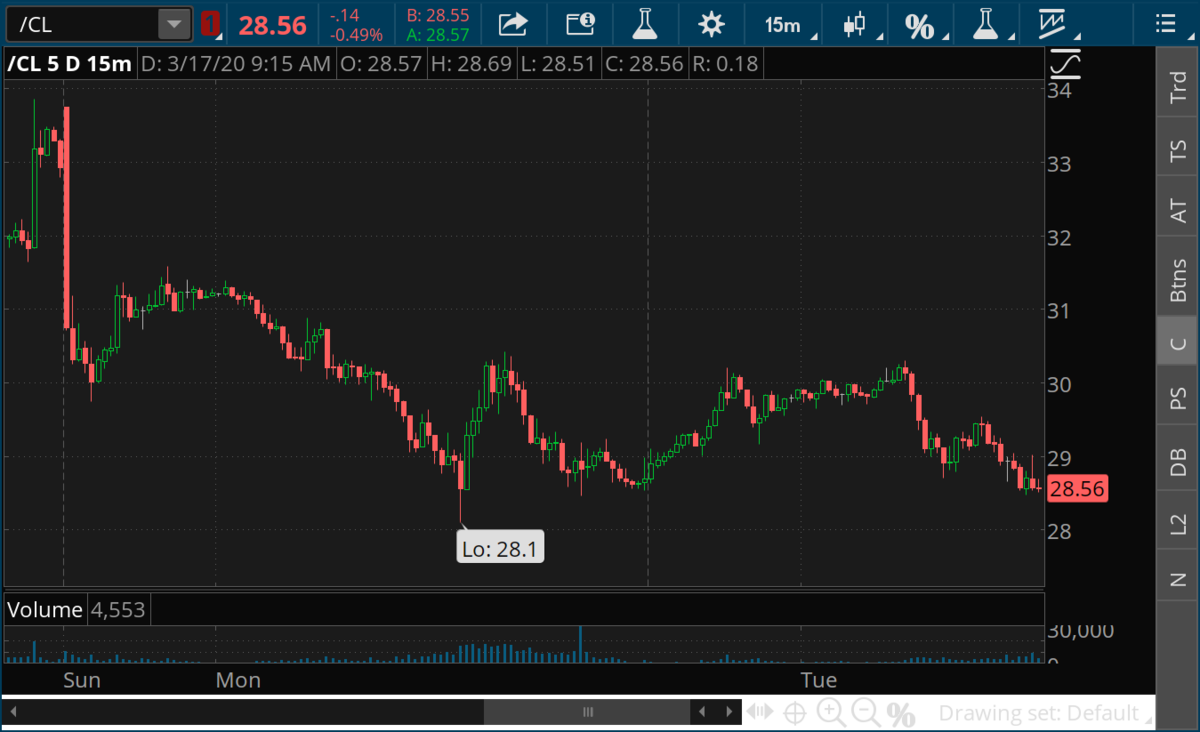Click the last price 28.56 in header
The width and height of the screenshot is (1200, 732).
pos(271,25)
